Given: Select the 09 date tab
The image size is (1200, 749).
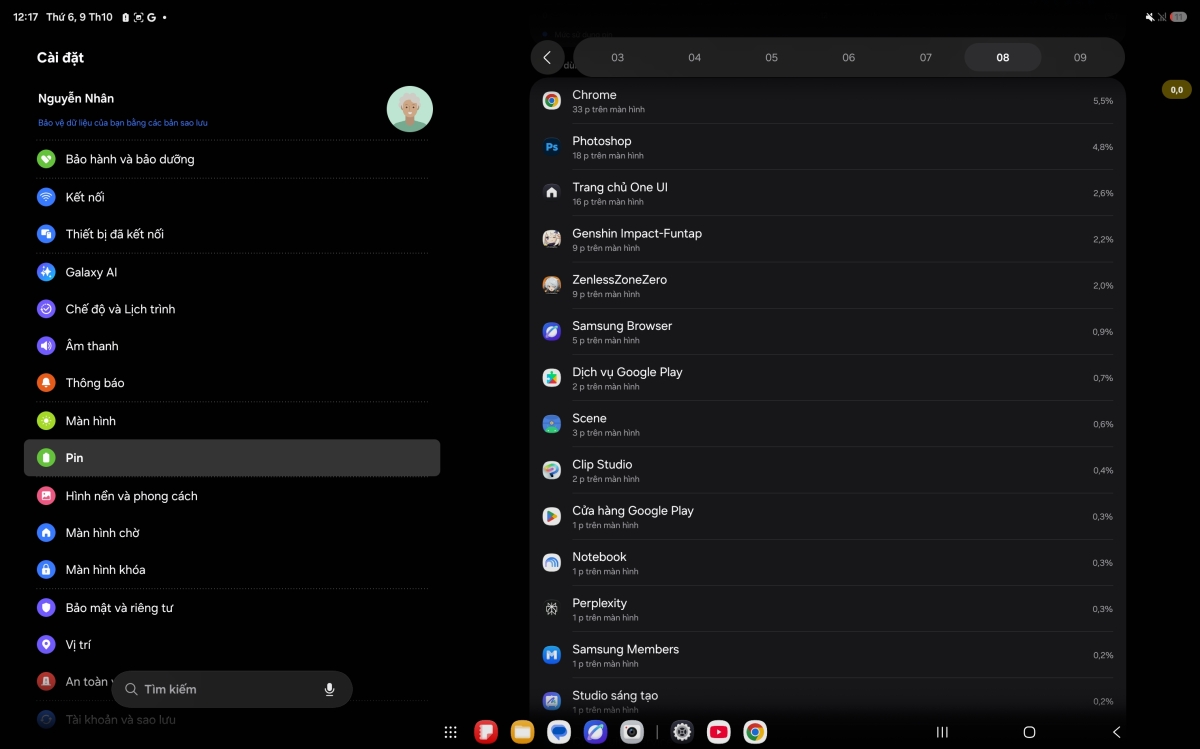Looking at the screenshot, I should [x=1080, y=58].
